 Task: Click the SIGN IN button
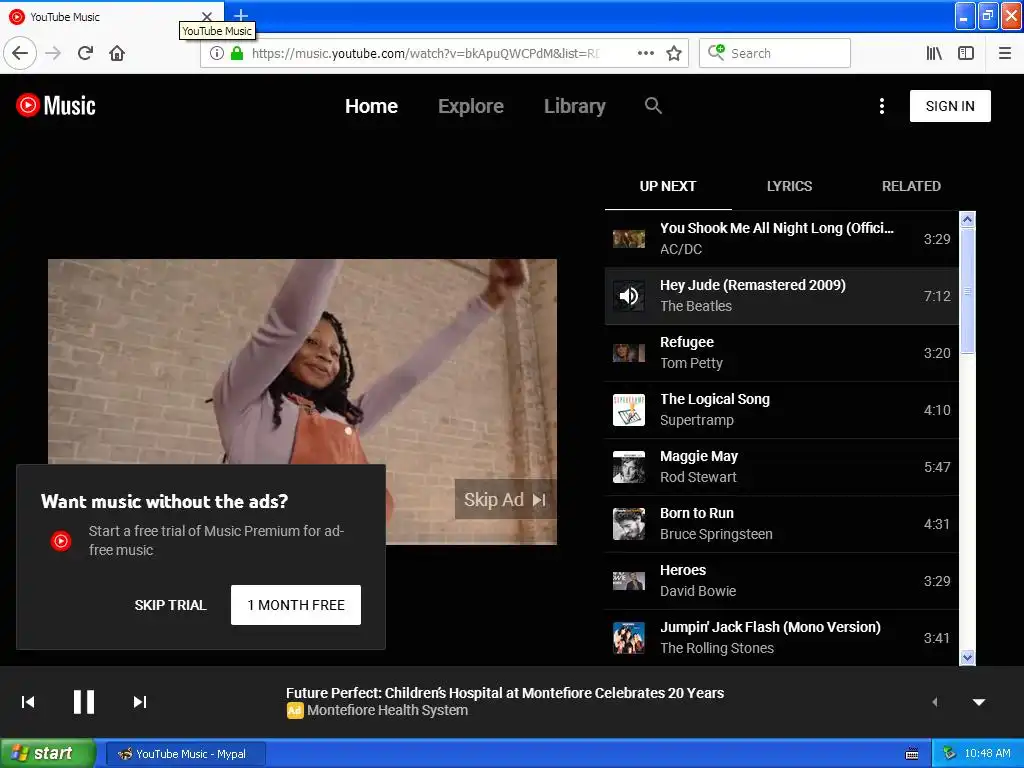950,106
